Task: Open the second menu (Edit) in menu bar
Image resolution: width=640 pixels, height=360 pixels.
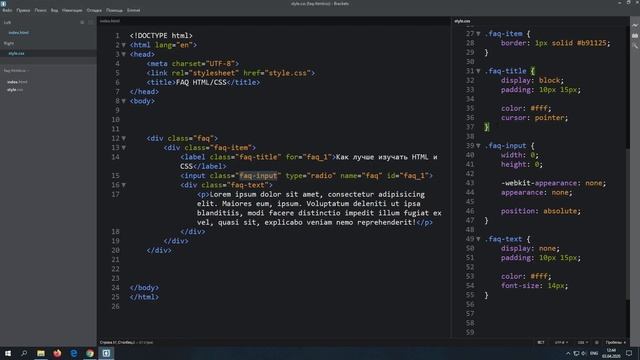Action: coord(23,10)
